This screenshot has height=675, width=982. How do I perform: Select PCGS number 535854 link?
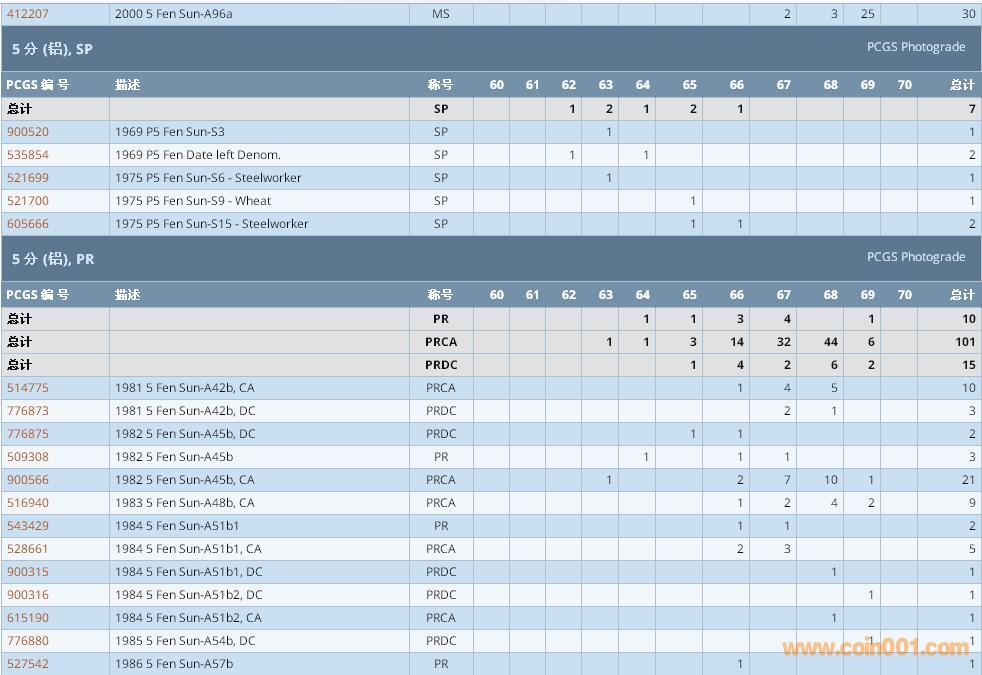pyautogui.click(x=27, y=155)
